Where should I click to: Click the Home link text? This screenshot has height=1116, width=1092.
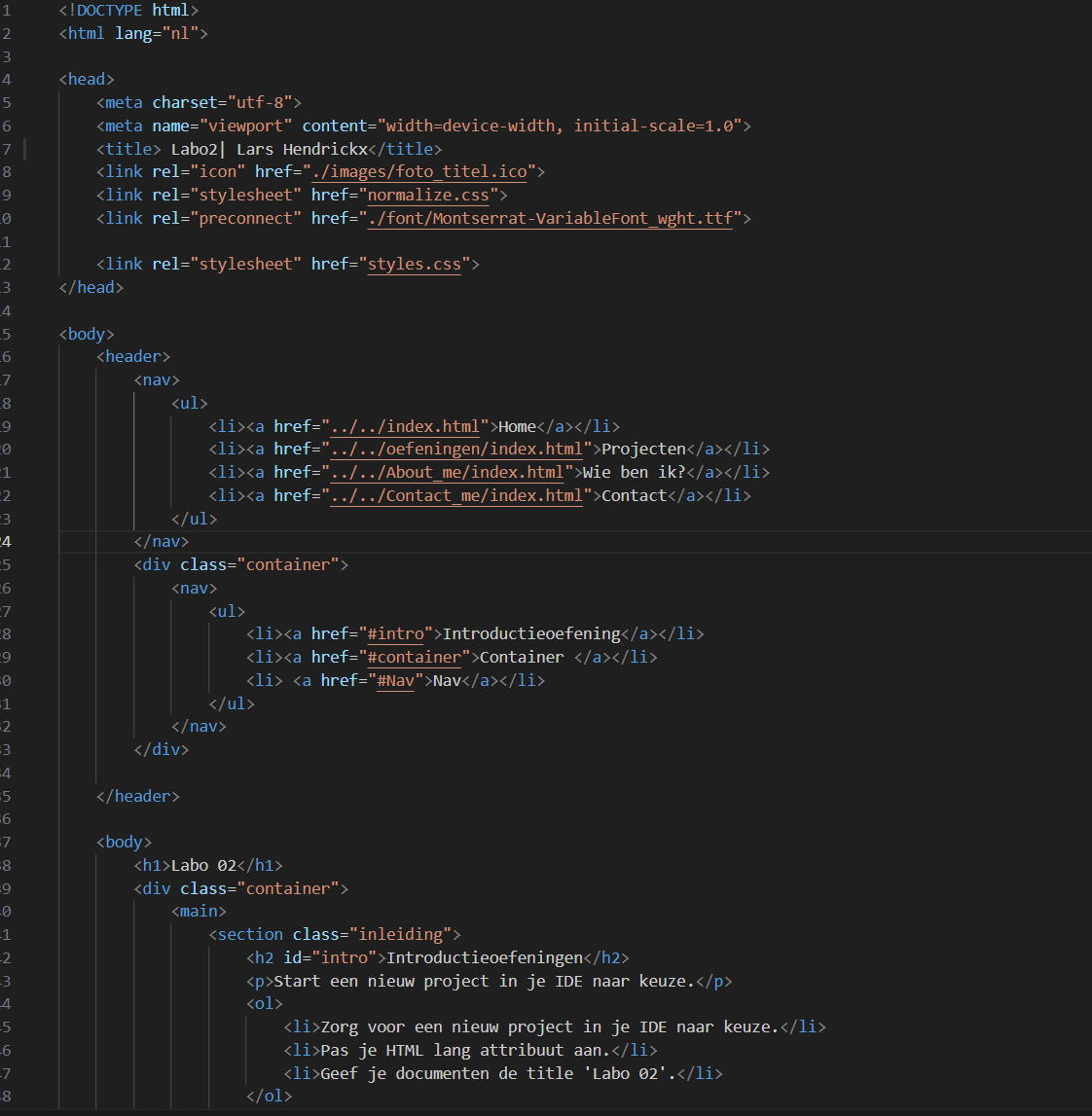pos(517,426)
